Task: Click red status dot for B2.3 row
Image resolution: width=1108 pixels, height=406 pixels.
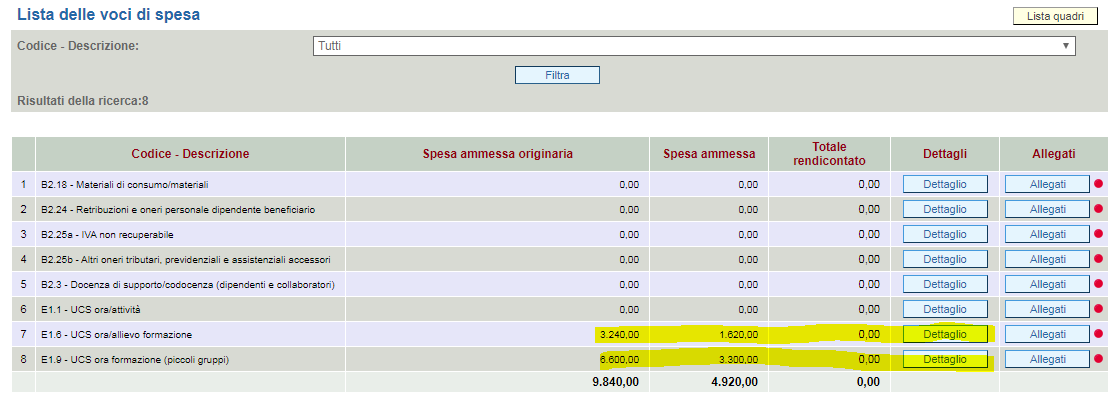Action: [x=1096, y=284]
